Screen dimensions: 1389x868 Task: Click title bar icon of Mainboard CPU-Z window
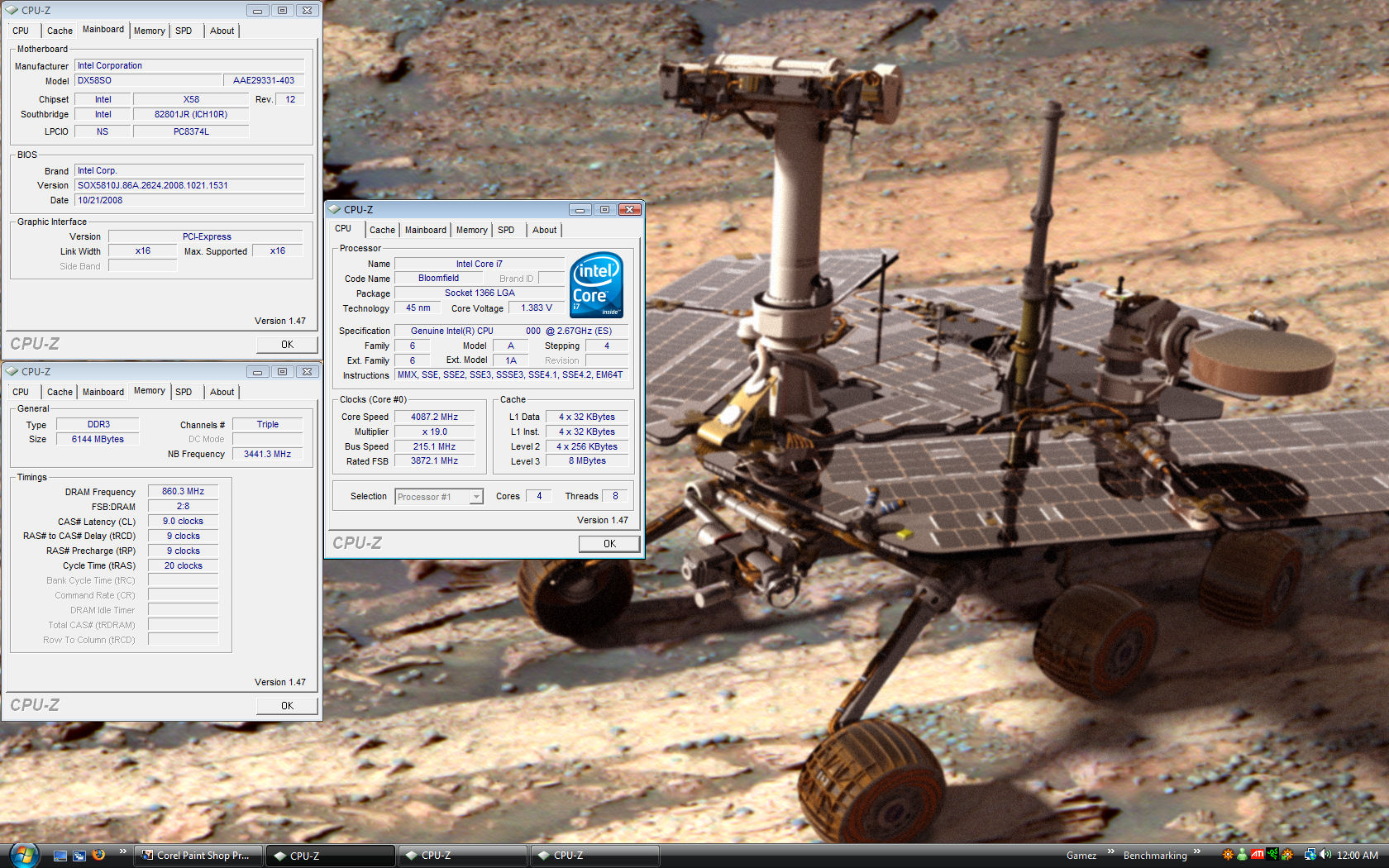(12, 11)
